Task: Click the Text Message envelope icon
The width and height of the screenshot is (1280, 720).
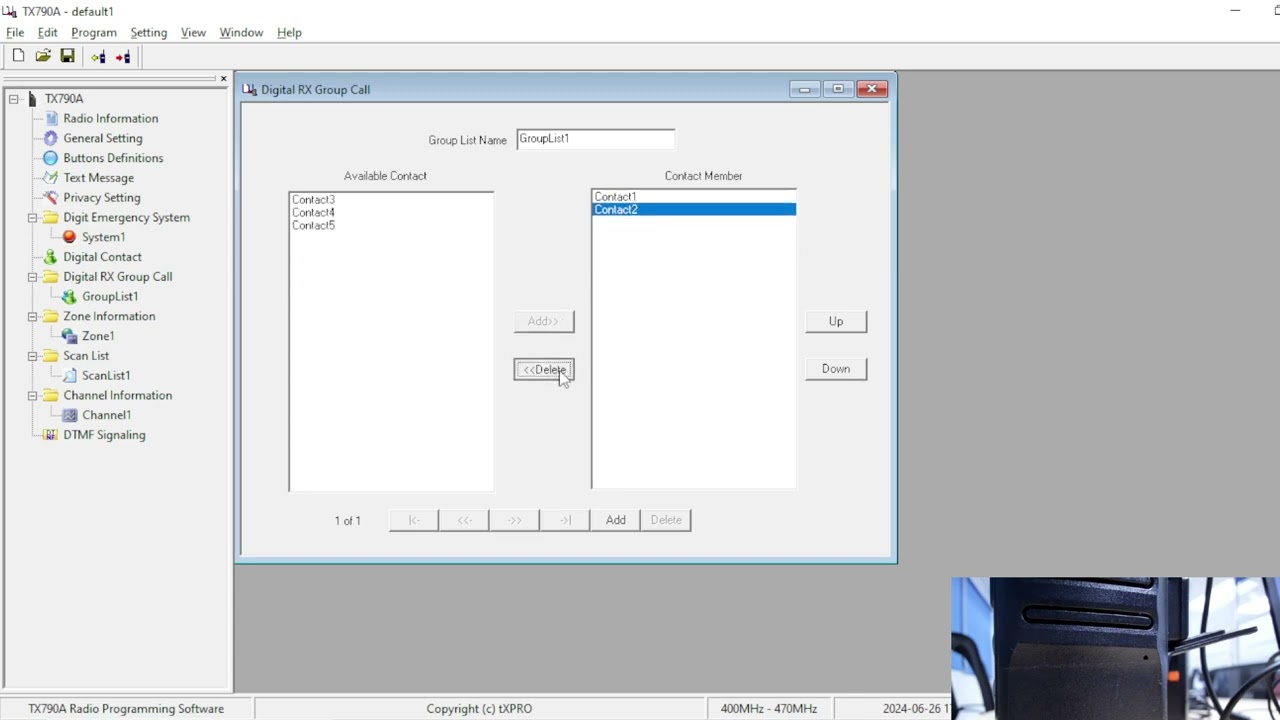Action: click(50, 178)
